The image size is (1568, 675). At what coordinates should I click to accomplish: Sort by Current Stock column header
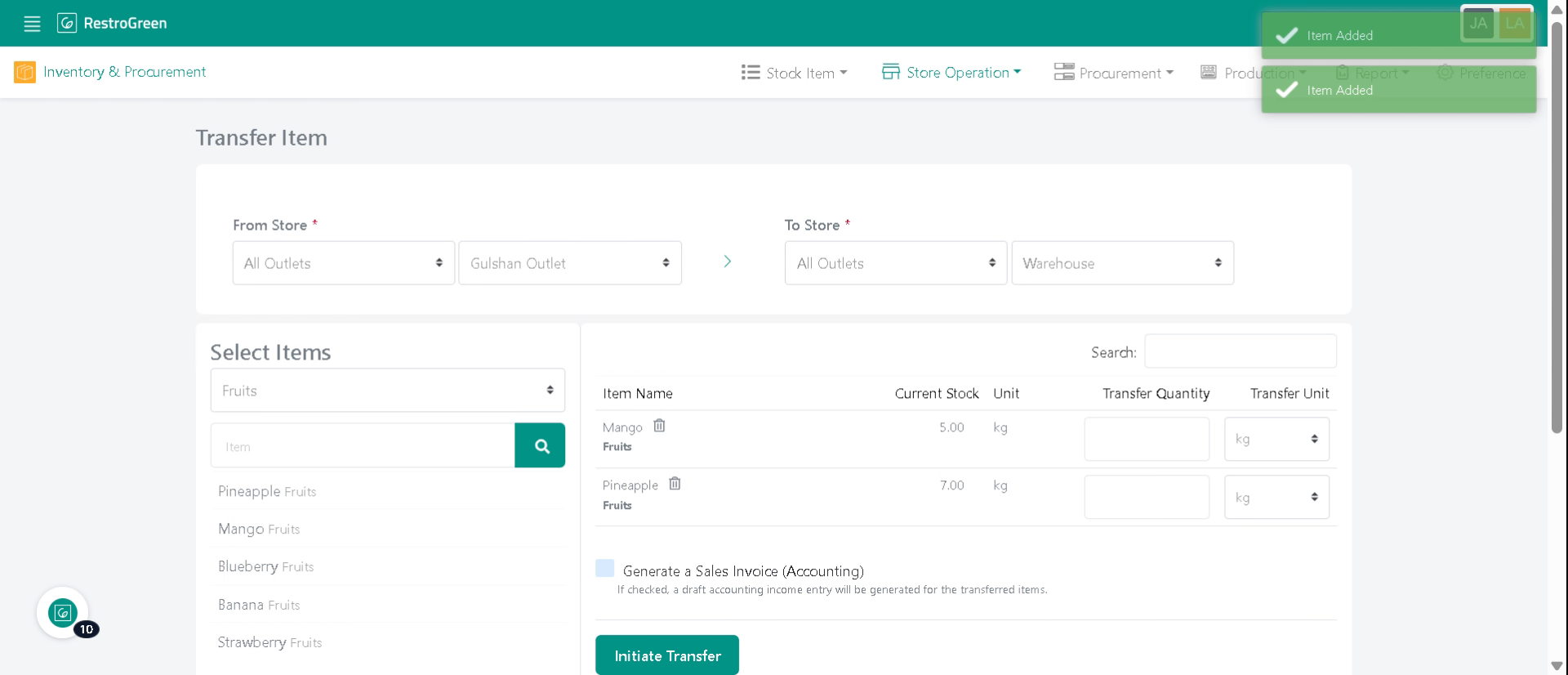tap(936, 393)
